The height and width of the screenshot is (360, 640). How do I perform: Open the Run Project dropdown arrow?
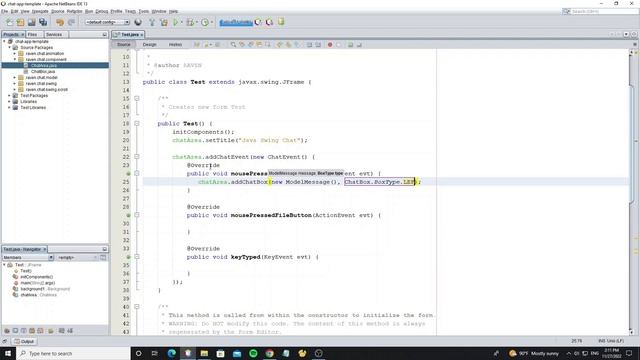pos(182,22)
